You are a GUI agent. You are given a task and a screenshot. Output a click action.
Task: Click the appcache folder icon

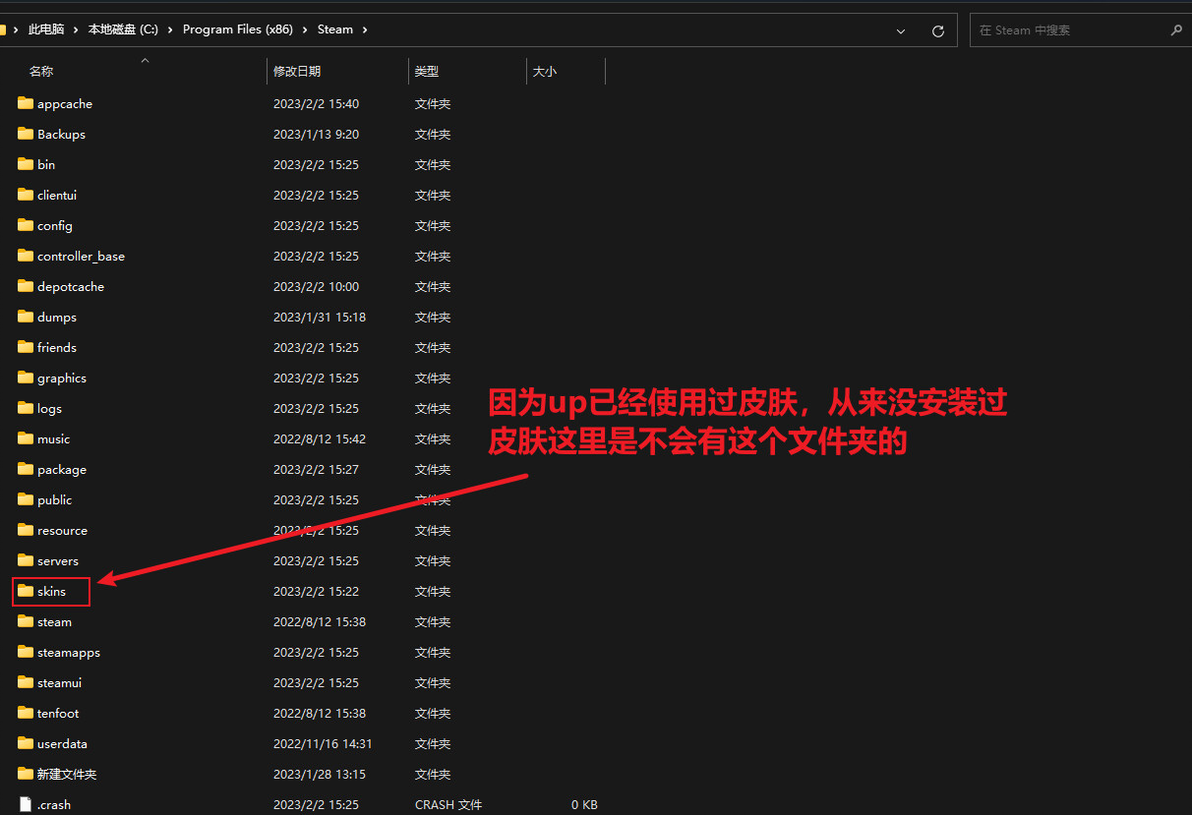[25, 103]
